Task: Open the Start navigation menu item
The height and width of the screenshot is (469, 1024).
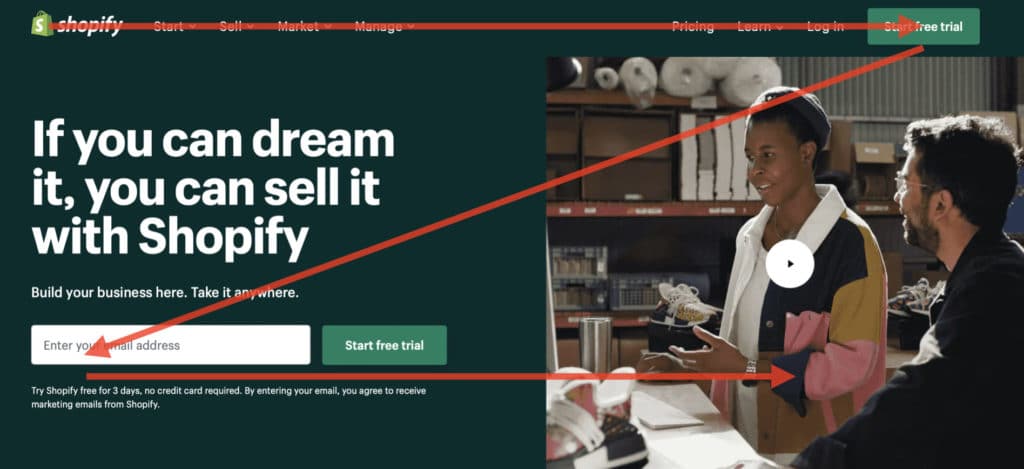Action: [168, 26]
